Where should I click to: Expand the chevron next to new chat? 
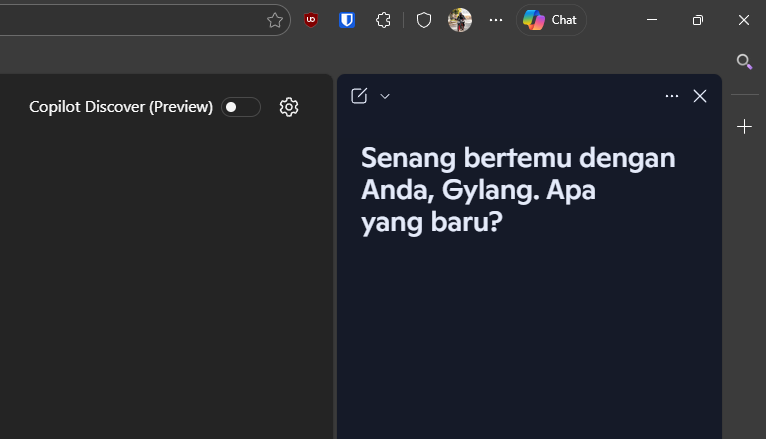[385, 96]
